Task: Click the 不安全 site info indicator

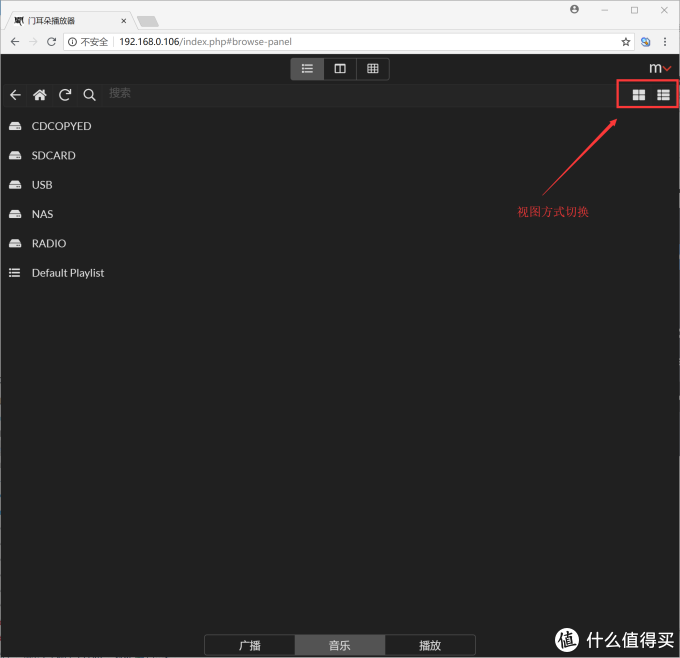Action: [88, 42]
